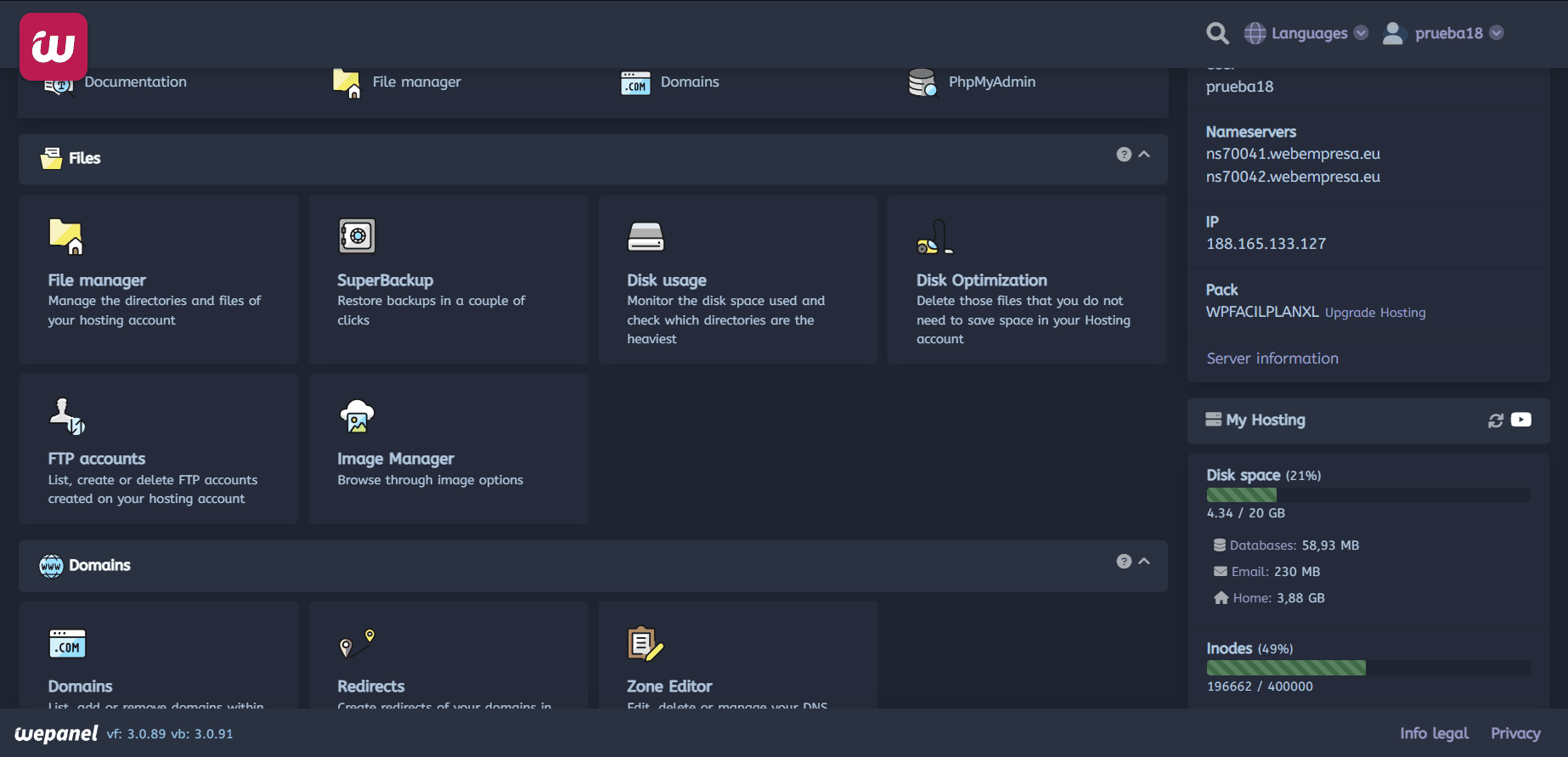The width and height of the screenshot is (1568, 757).
Task: Open the Languages dropdown
Action: 1306,33
